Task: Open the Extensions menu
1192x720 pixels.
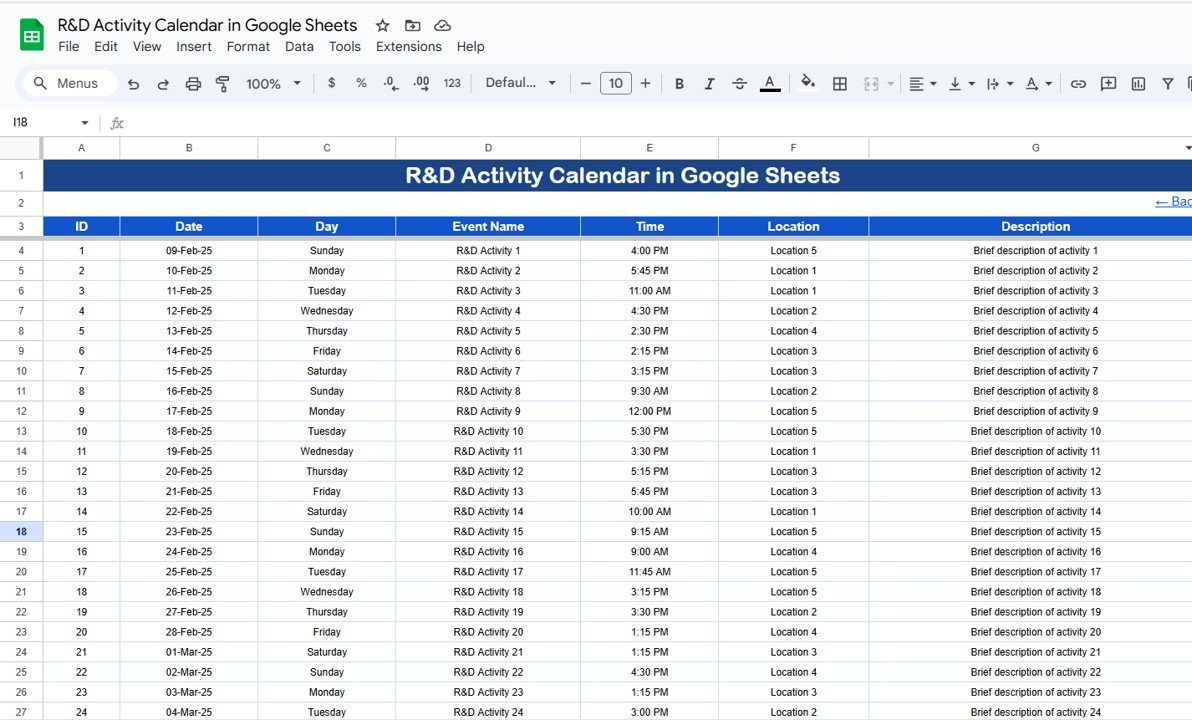Action: click(408, 46)
